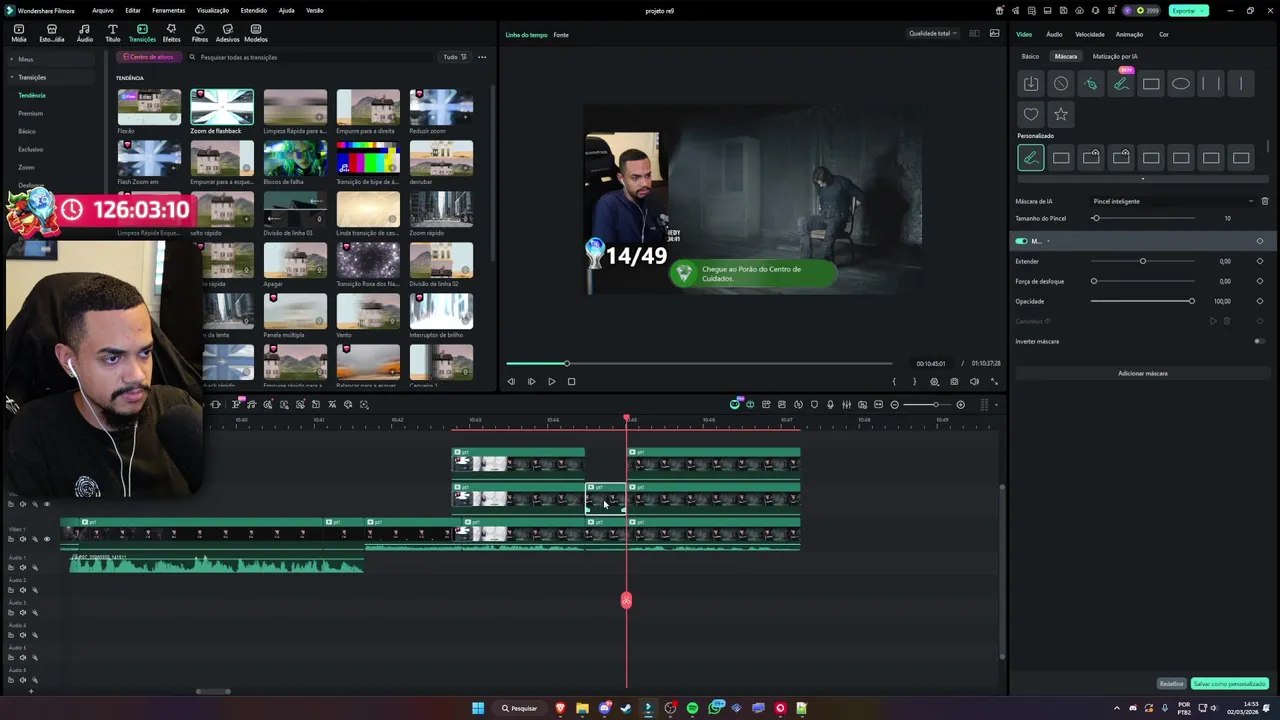The image size is (1280, 720).
Task: Click Salvar como personalizado button
Action: click(1229, 684)
